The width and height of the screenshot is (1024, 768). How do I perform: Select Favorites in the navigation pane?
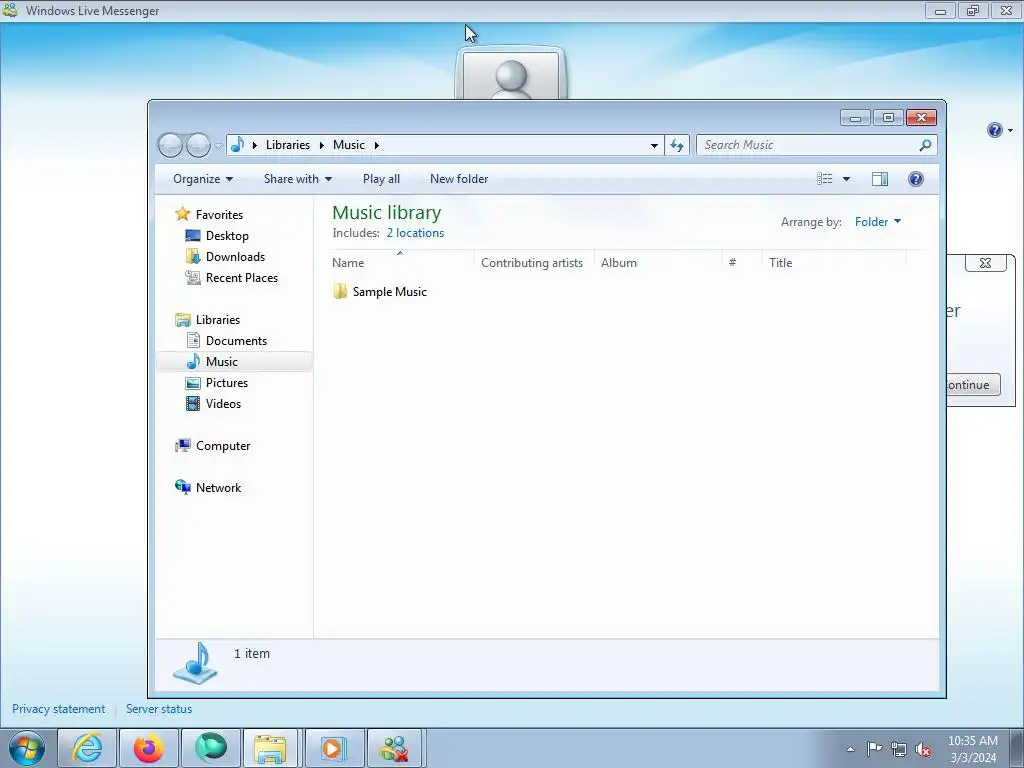[x=219, y=215]
